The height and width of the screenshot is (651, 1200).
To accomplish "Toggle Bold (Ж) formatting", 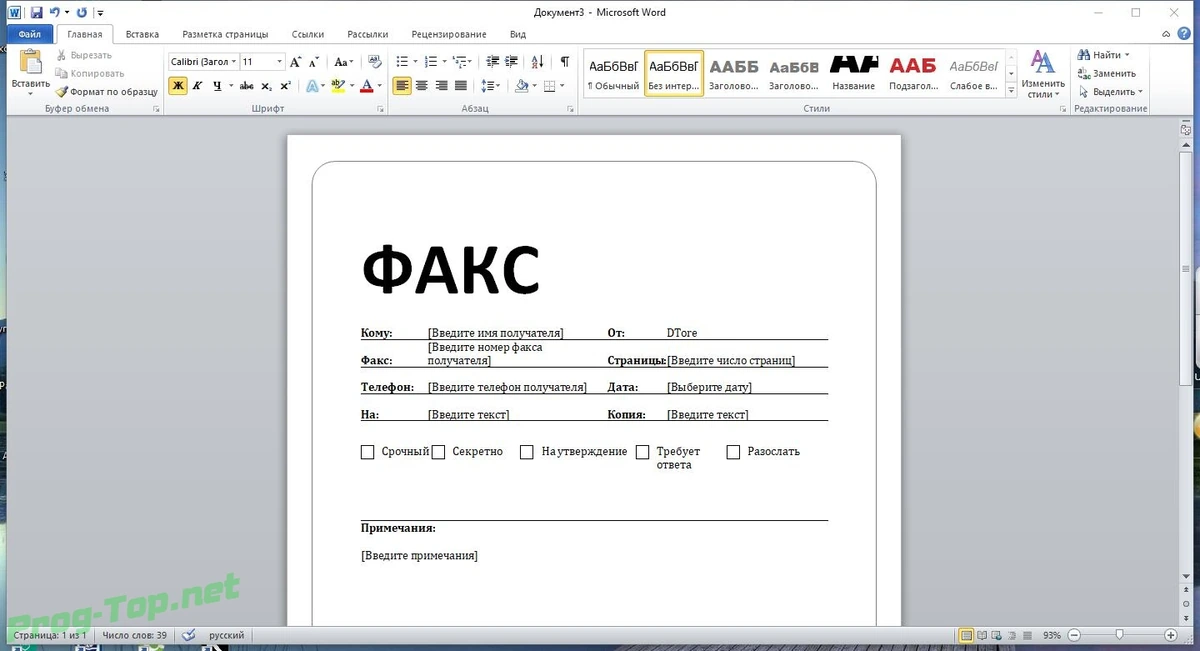I will 178,86.
